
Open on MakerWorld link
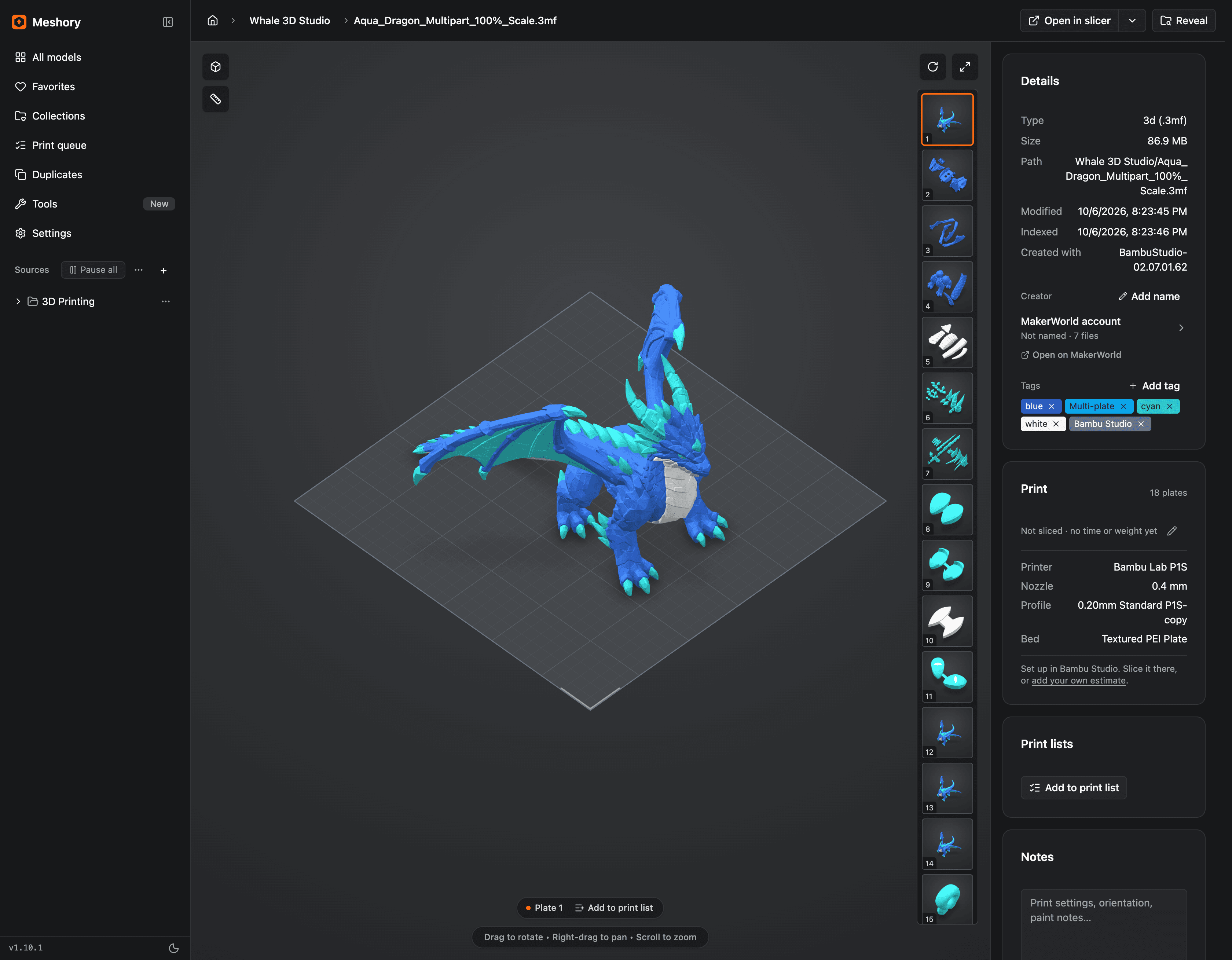coord(1071,355)
